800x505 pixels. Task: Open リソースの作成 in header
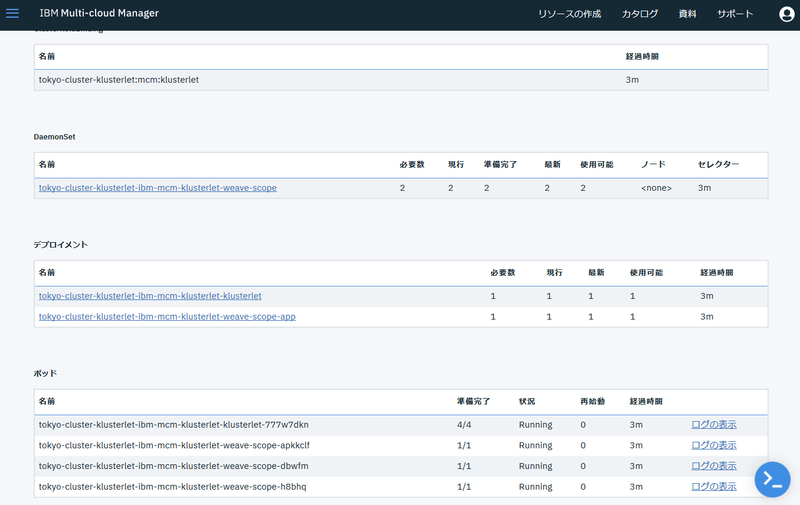point(569,14)
